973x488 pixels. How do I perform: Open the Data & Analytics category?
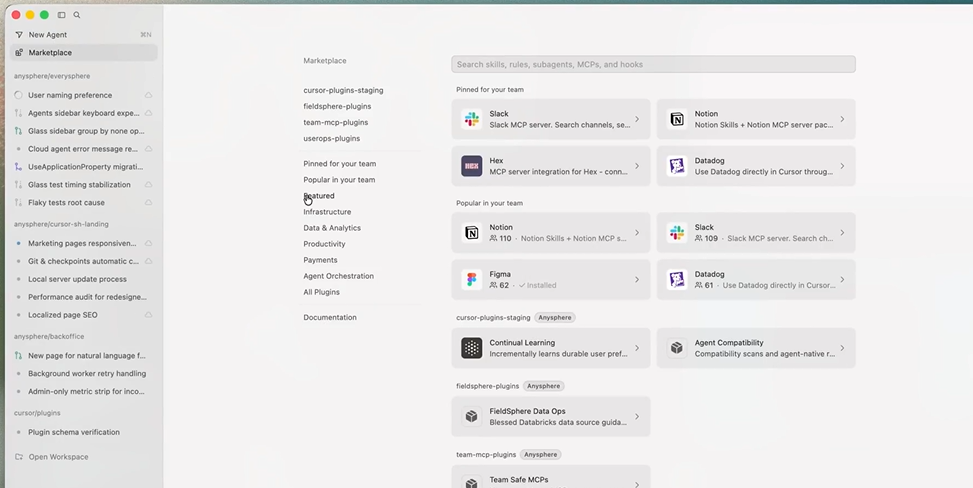(x=332, y=228)
